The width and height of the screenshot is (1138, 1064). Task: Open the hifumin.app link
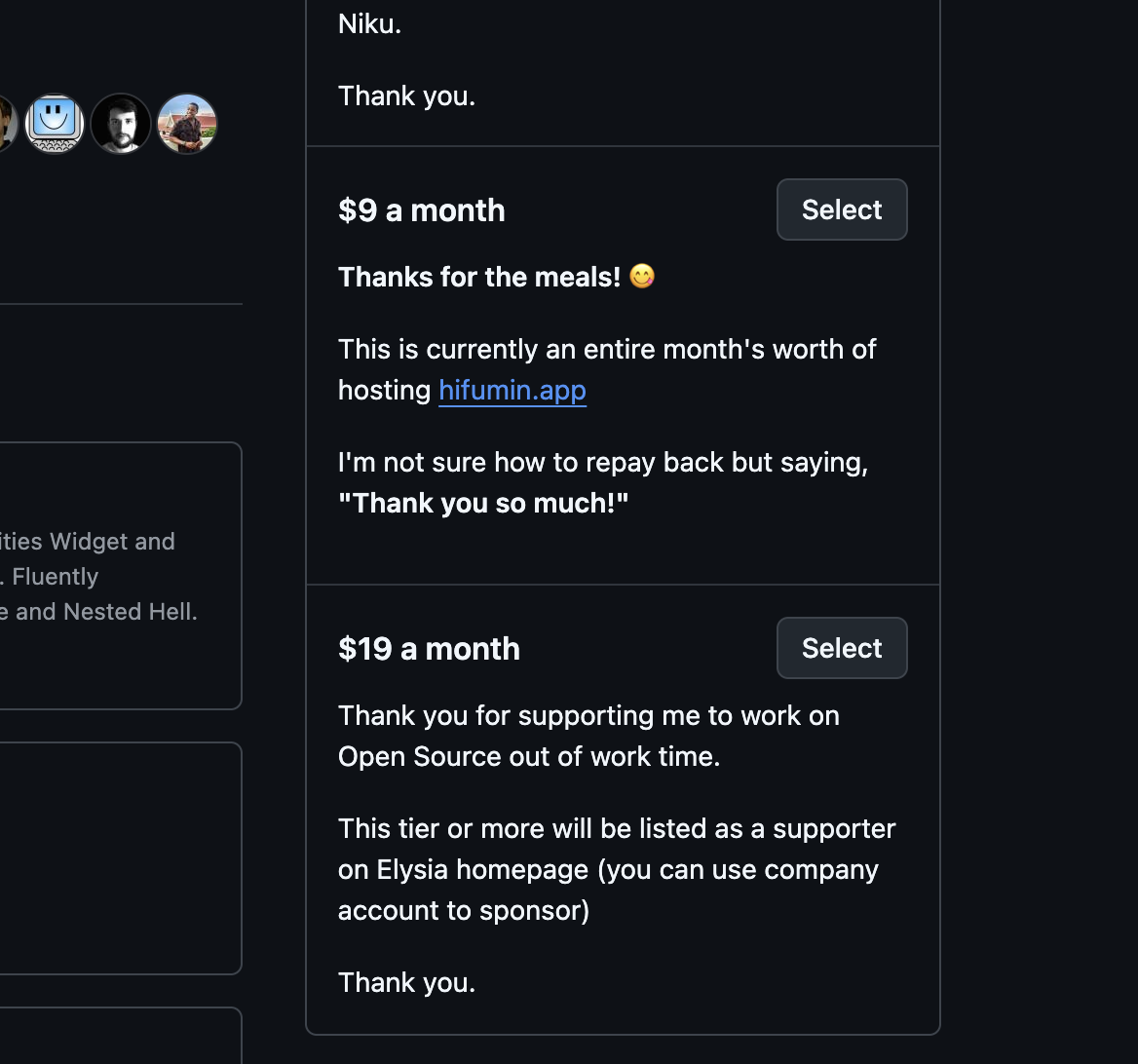pyautogui.click(x=512, y=390)
